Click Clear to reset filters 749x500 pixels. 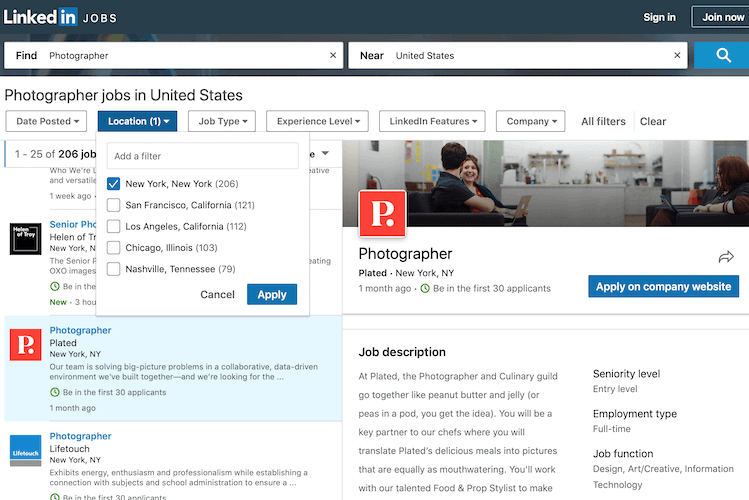tap(653, 121)
